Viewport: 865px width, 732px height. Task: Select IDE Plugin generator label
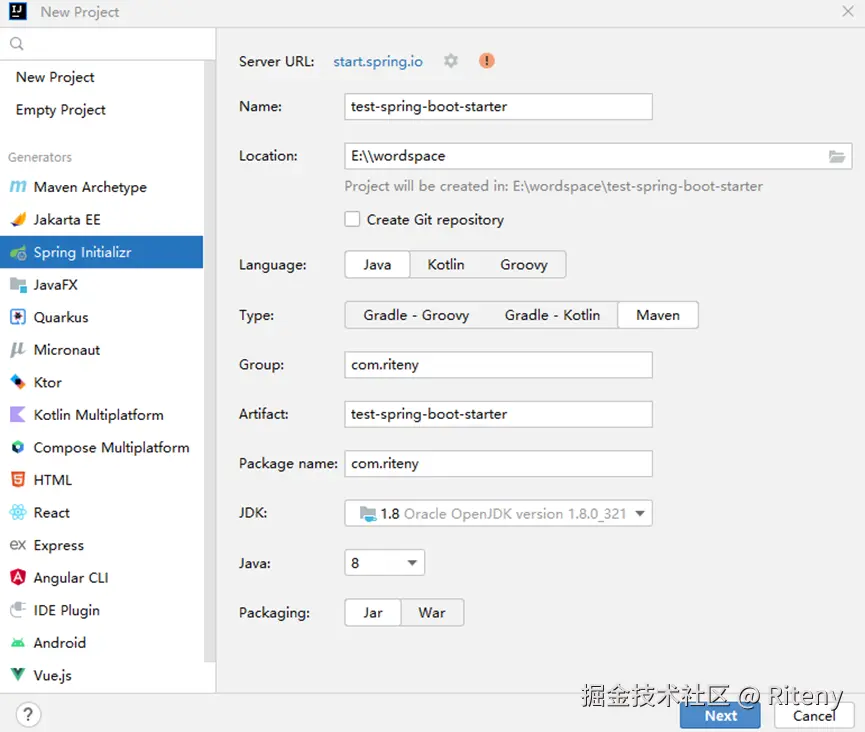pos(66,610)
